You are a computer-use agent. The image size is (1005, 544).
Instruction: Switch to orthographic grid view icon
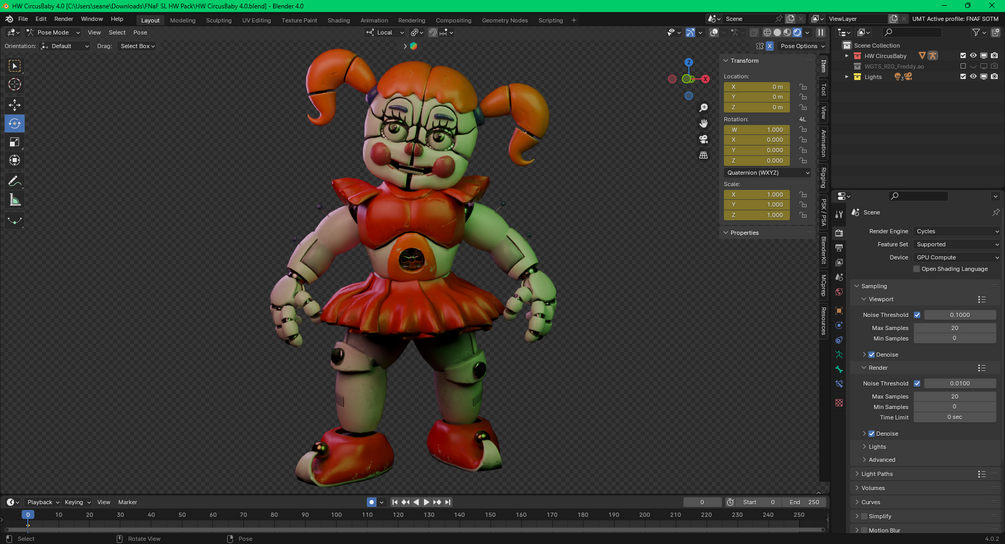click(703, 155)
